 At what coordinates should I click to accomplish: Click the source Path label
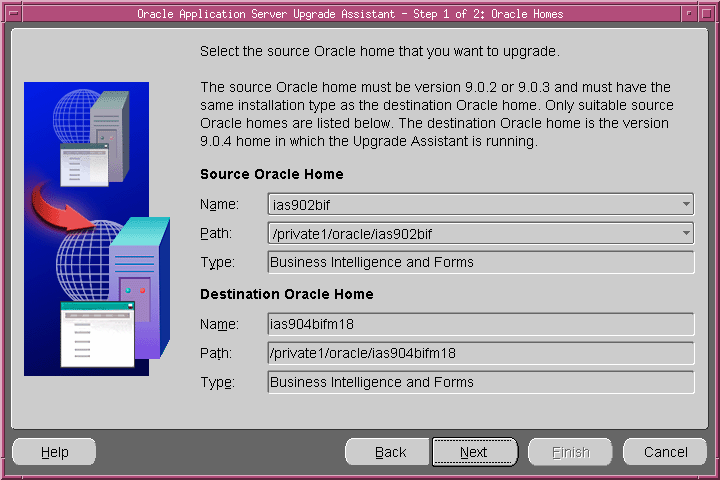tap(216, 233)
